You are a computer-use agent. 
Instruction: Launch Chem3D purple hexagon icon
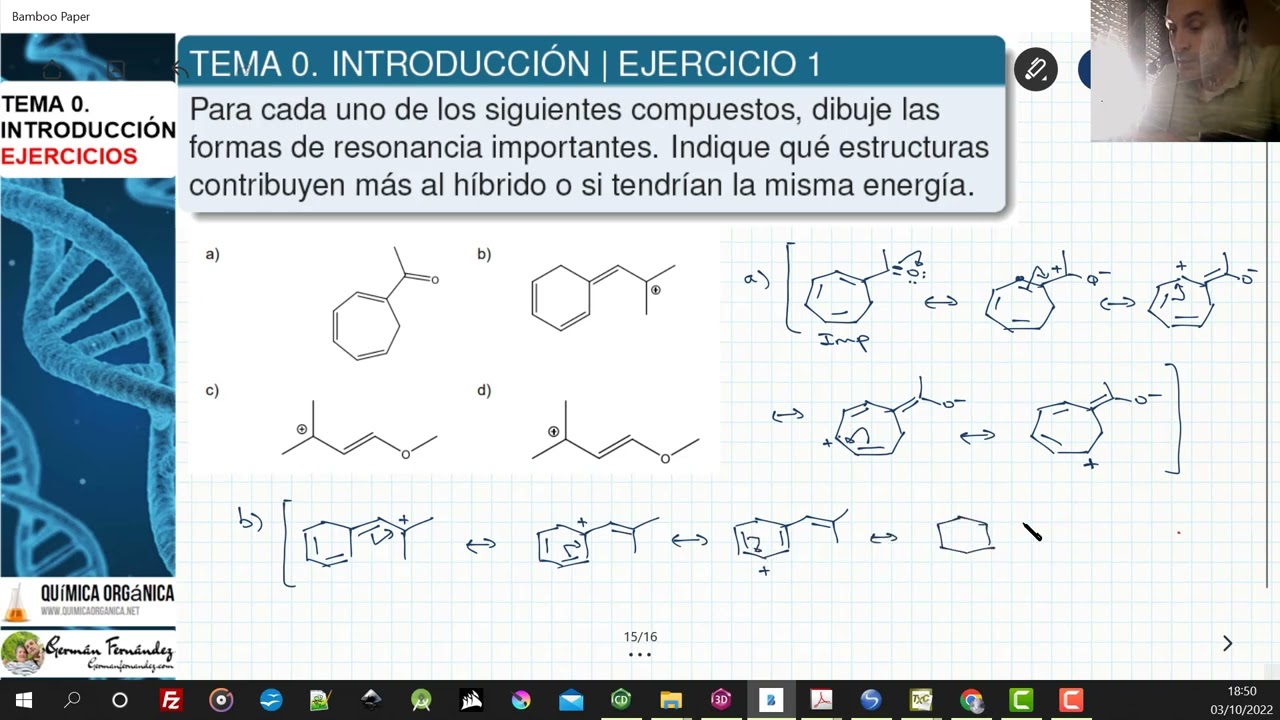721,700
